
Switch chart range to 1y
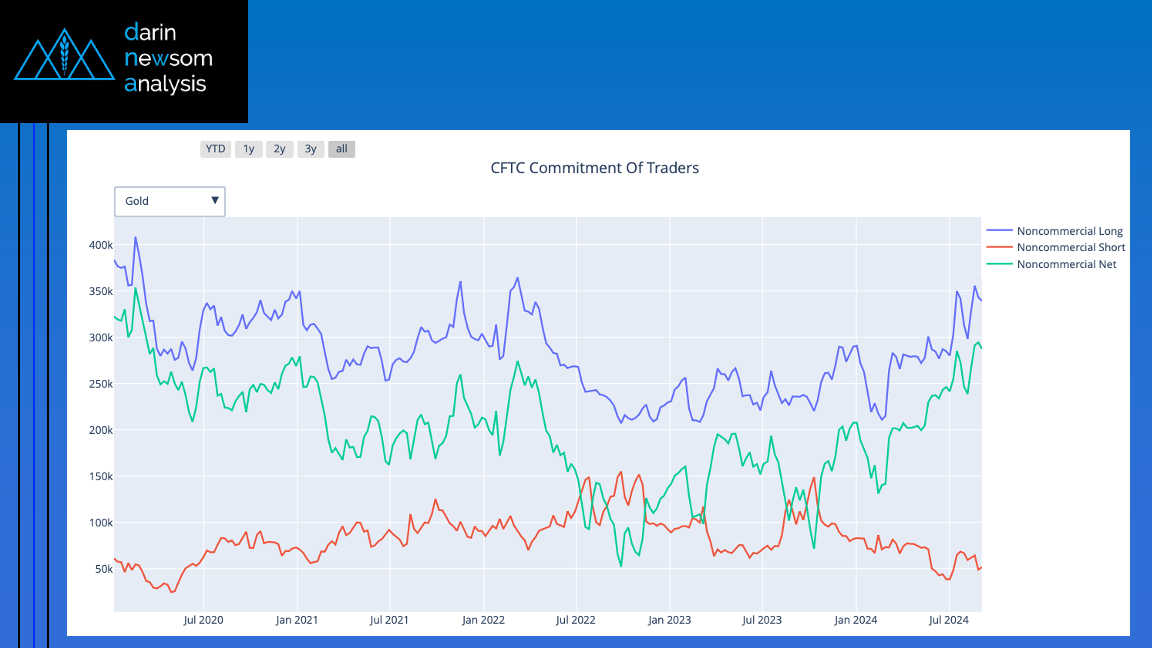[249, 149]
